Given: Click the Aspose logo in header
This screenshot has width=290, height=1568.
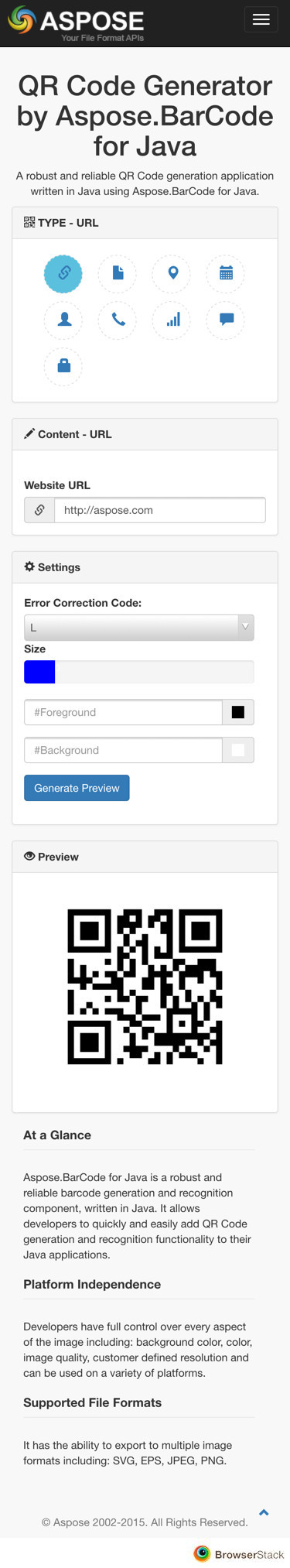Looking at the screenshot, I should point(76,23).
